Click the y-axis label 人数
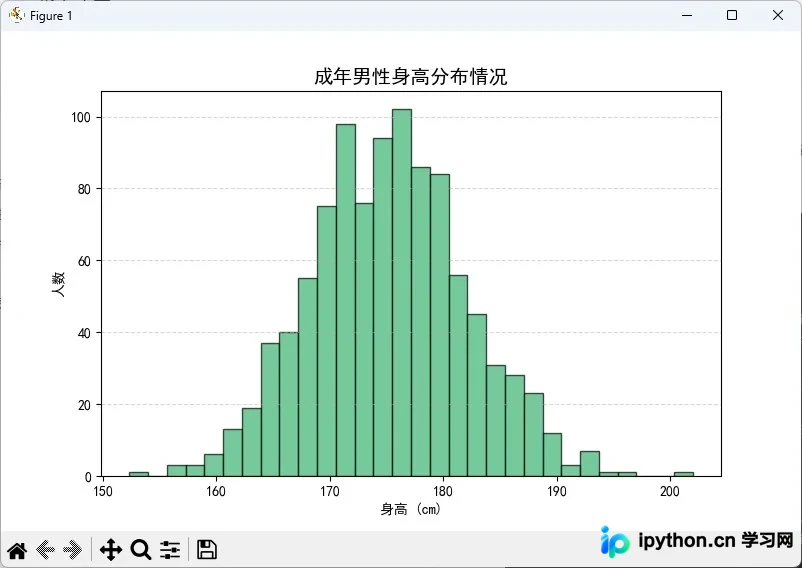The height and width of the screenshot is (568, 802). click(x=58, y=284)
